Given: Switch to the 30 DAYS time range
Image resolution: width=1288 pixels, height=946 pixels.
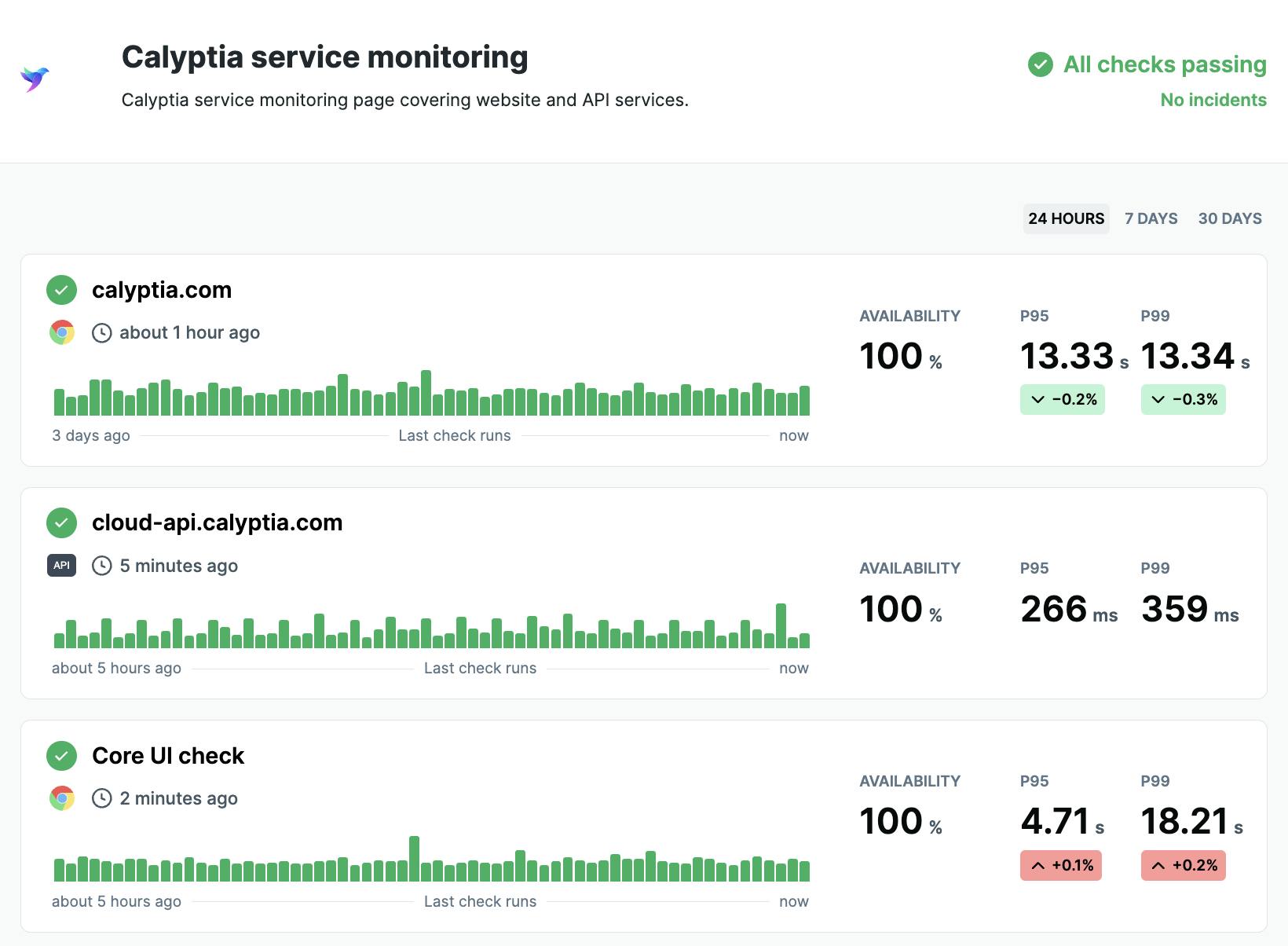Looking at the screenshot, I should point(1229,218).
